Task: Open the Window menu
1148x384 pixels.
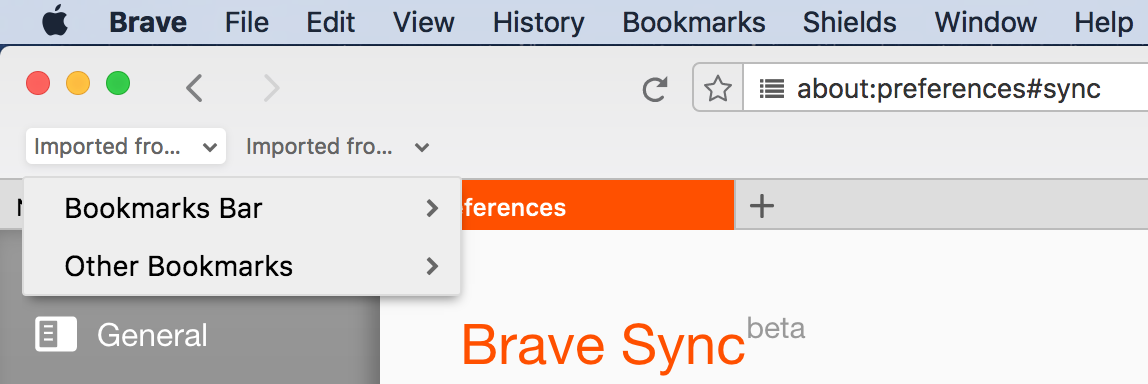Action: click(985, 23)
